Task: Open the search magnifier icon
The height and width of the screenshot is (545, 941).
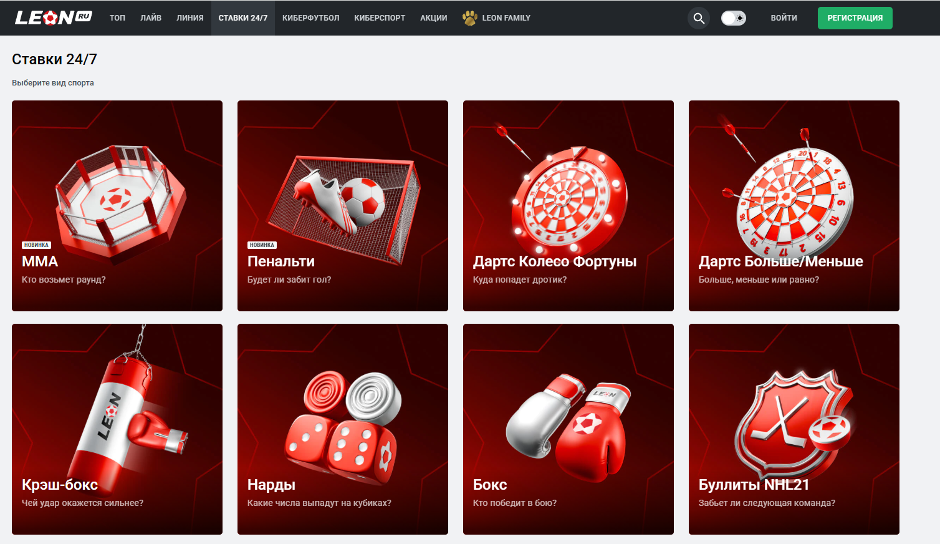Action: (x=698, y=18)
